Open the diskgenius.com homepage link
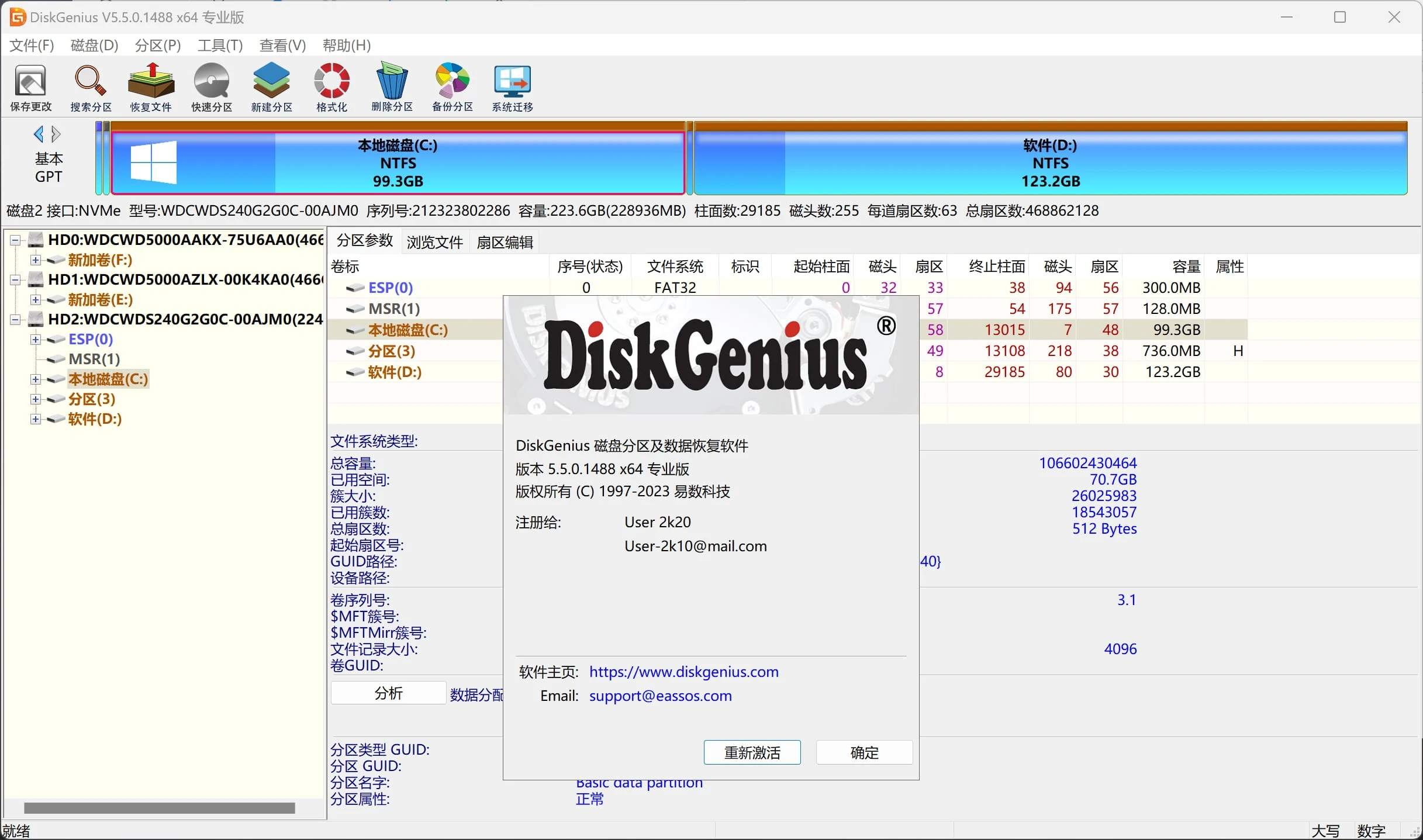The width and height of the screenshot is (1423, 840). 683,672
